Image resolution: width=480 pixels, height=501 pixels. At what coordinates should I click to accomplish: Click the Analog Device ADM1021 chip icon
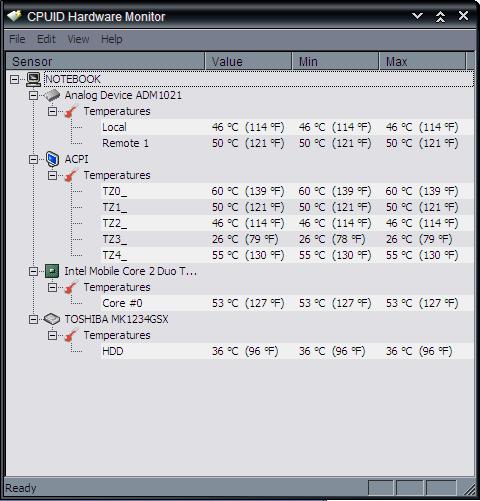pyautogui.click(x=52, y=95)
